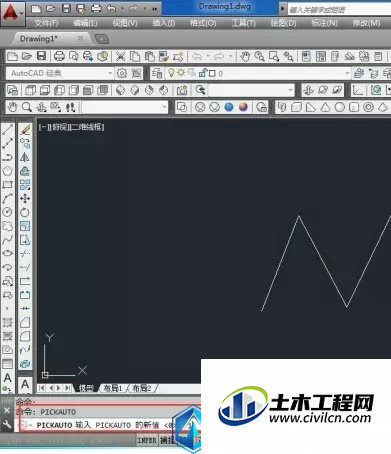Click the Zoom realtime magnifier icon

pos(259,56)
